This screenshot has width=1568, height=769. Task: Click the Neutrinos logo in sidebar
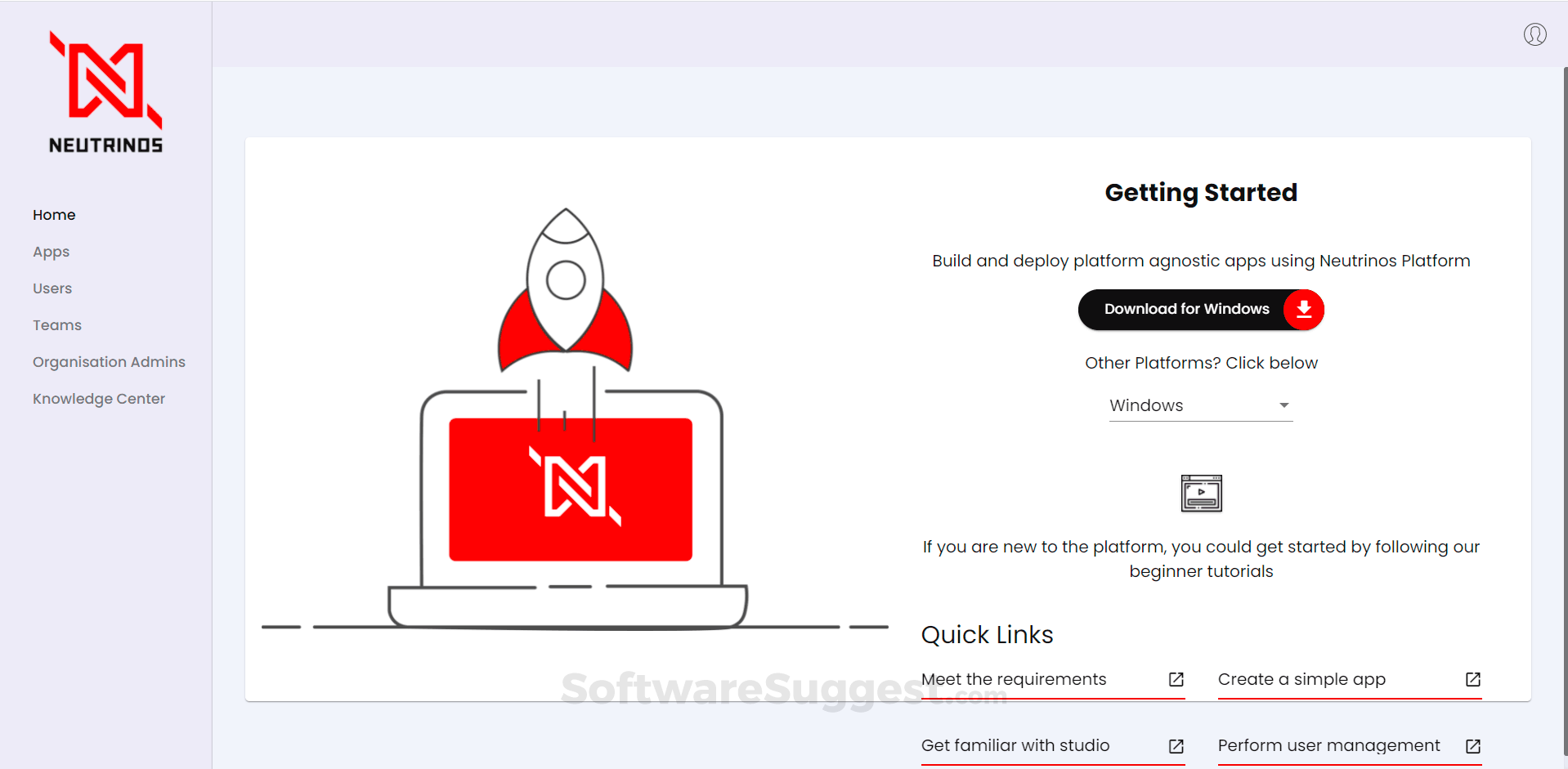106,92
